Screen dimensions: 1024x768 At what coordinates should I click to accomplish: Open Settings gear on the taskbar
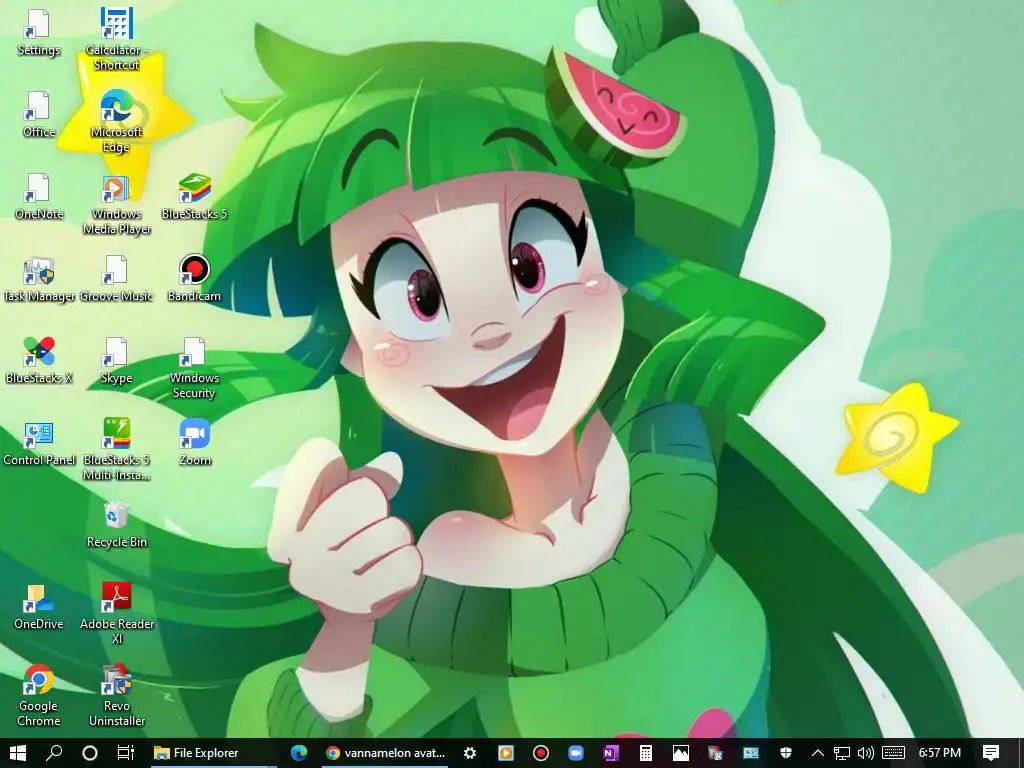(470, 753)
